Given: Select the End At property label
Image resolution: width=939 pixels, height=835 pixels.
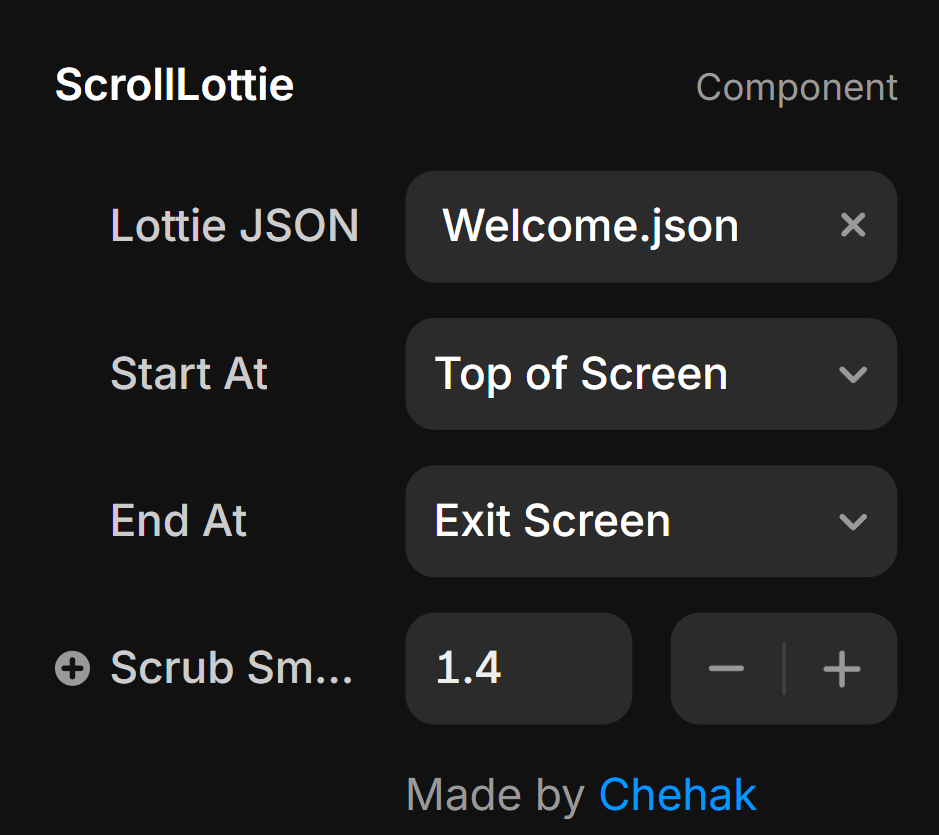Looking at the screenshot, I should pos(178,522).
